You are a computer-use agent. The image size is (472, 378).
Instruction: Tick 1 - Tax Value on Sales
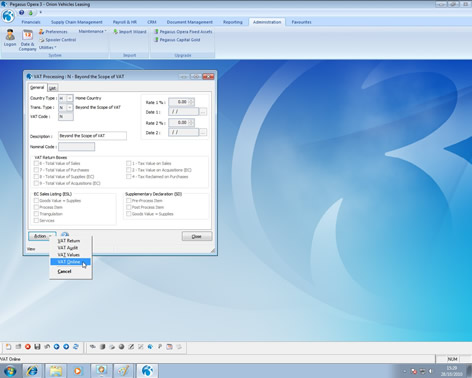(128, 163)
